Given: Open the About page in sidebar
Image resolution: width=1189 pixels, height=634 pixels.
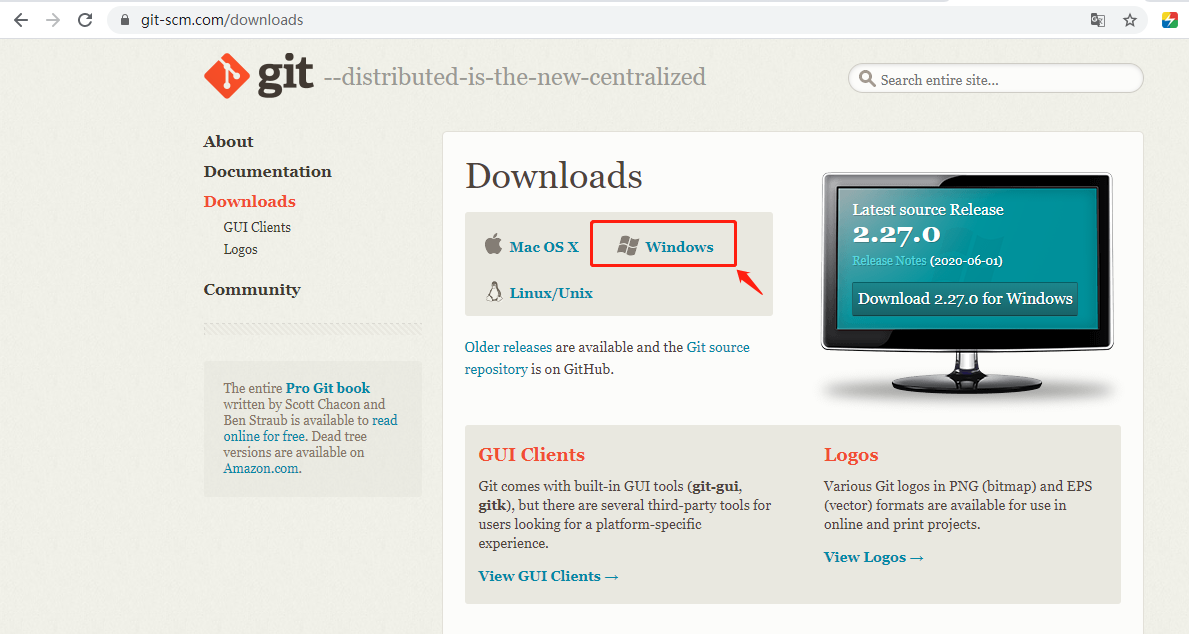Looking at the screenshot, I should [228, 142].
